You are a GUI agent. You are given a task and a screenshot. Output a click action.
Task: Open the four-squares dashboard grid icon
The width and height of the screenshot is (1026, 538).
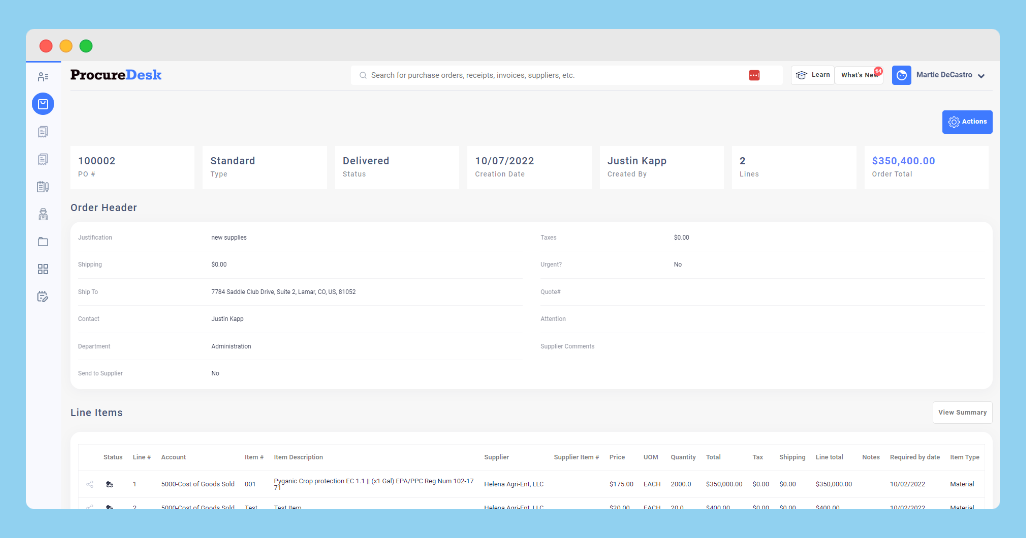tap(43, 269)
